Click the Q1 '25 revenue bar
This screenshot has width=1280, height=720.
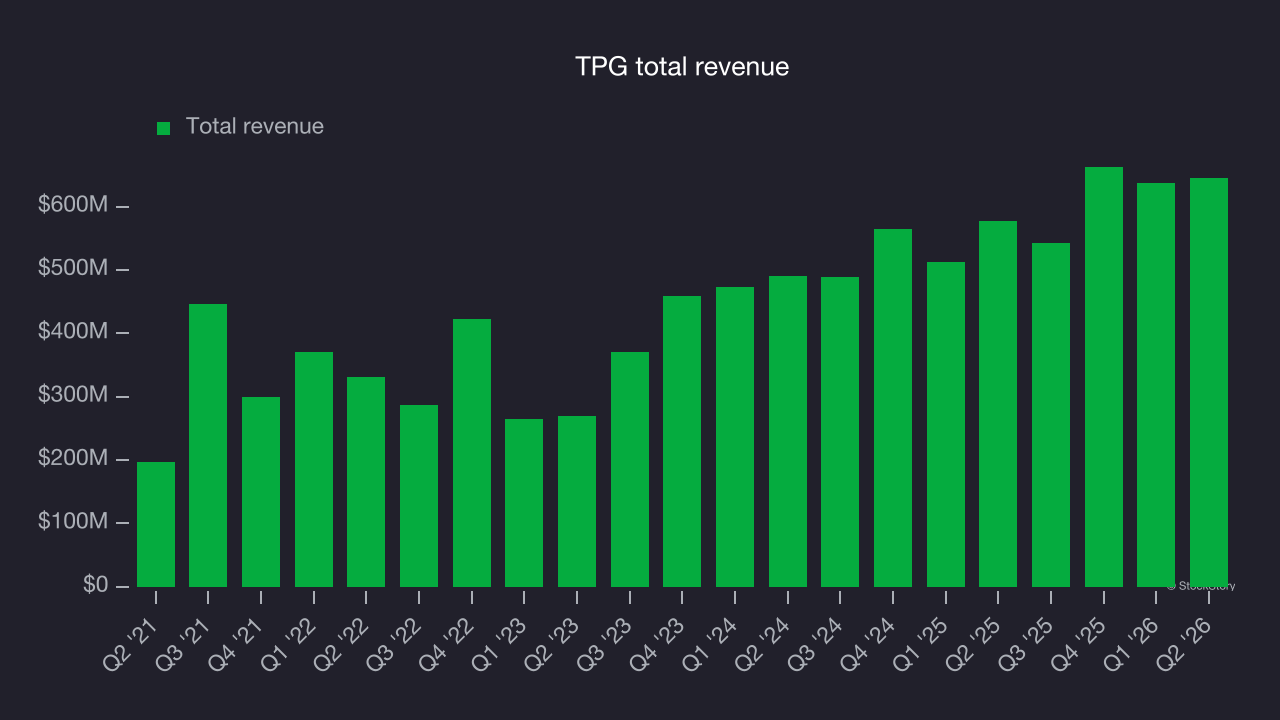point(946,424)
